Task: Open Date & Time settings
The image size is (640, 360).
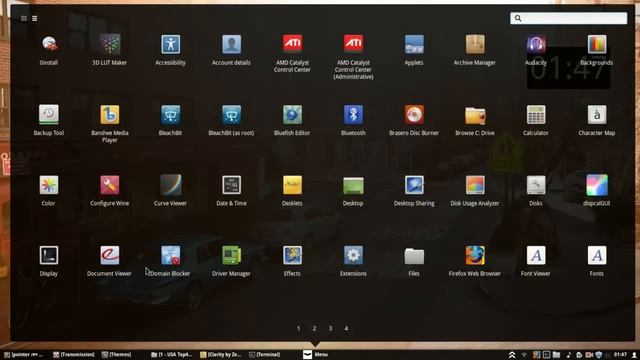Action: tap(231, 191)
